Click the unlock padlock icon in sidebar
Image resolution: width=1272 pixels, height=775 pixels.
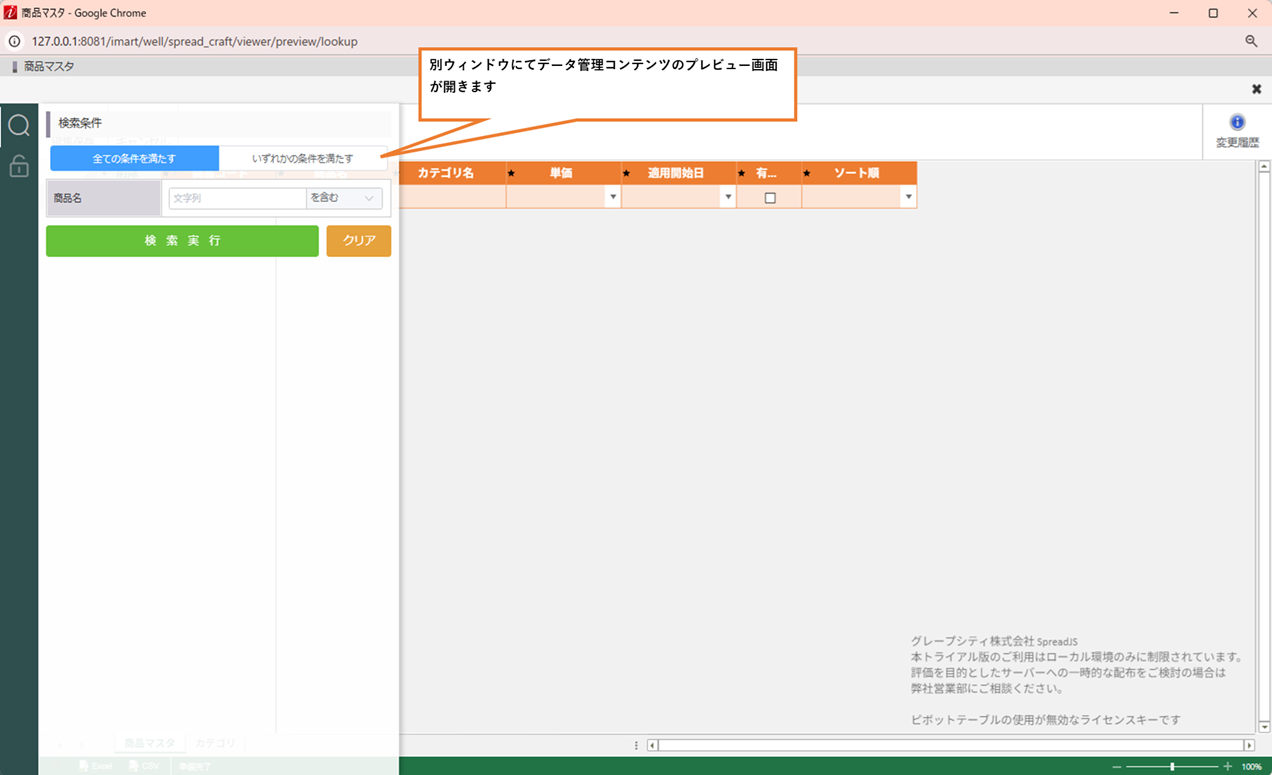pos(19,166)
